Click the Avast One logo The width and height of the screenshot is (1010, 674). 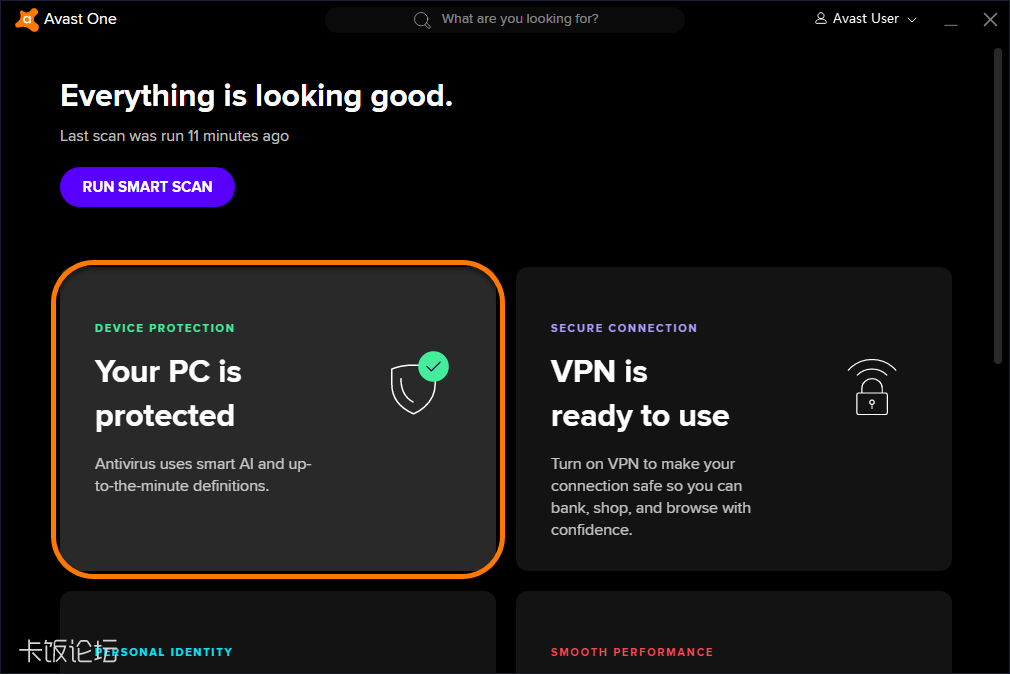(27, 18)
